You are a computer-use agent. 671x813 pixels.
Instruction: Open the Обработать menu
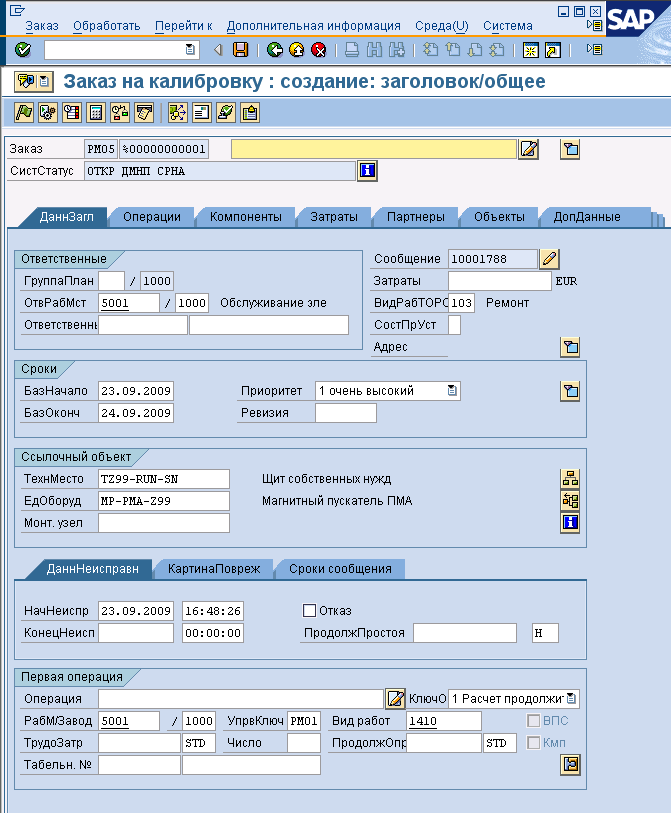[106, 26]
